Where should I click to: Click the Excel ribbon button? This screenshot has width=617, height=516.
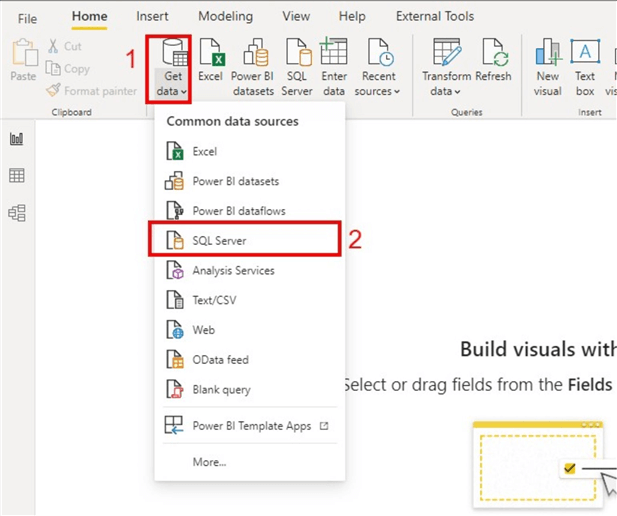pyautogui.click(x=211, y=60)
